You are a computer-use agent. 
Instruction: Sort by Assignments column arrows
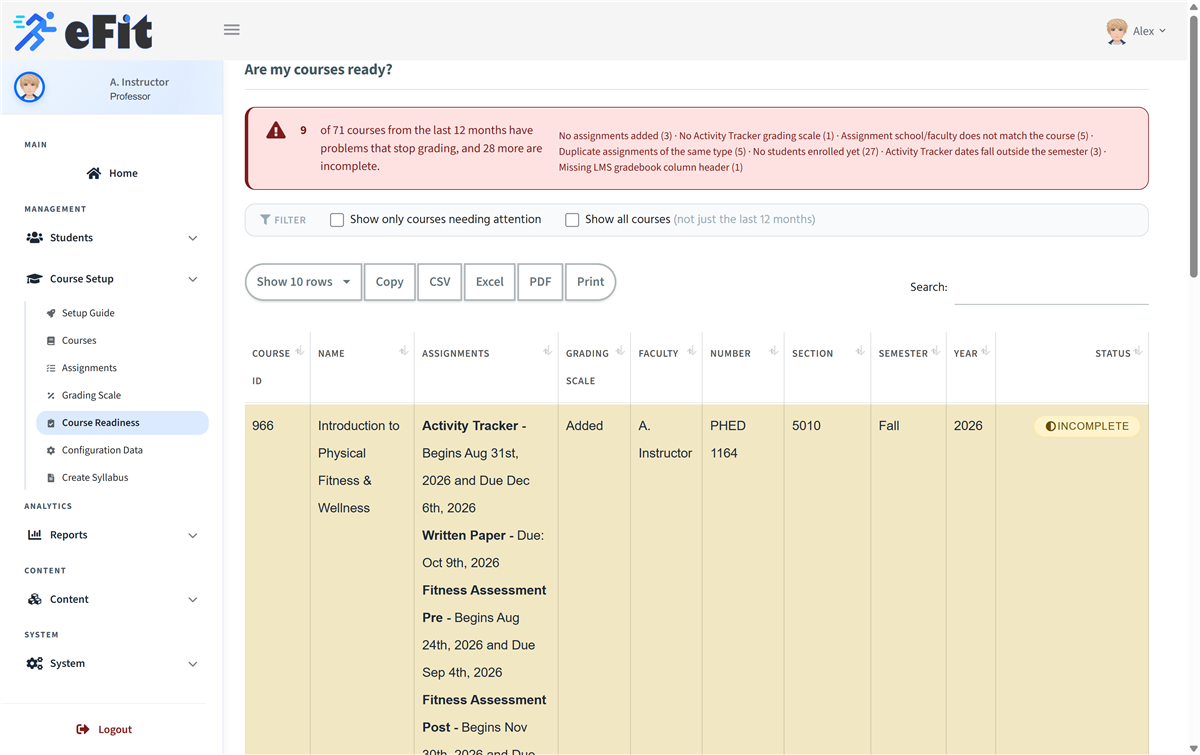click(547, 351)
